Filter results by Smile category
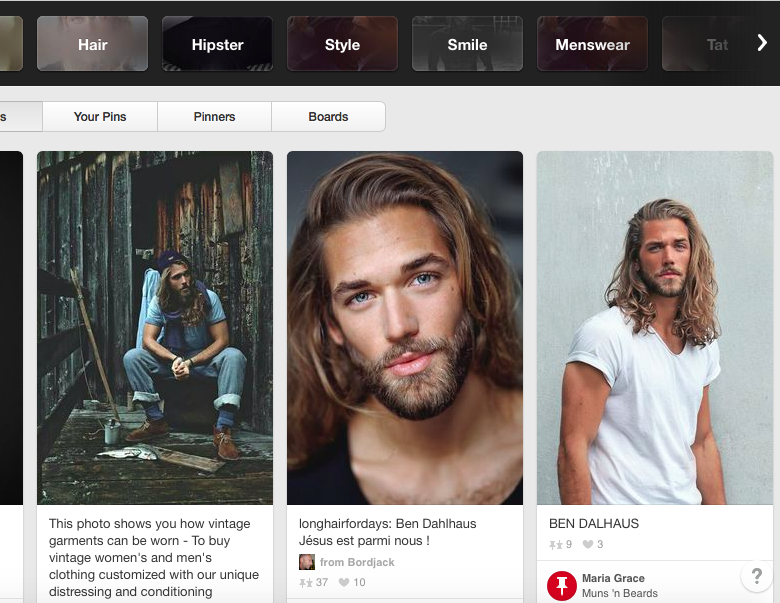This screenshot has height=603, width=780. point(467,44)
